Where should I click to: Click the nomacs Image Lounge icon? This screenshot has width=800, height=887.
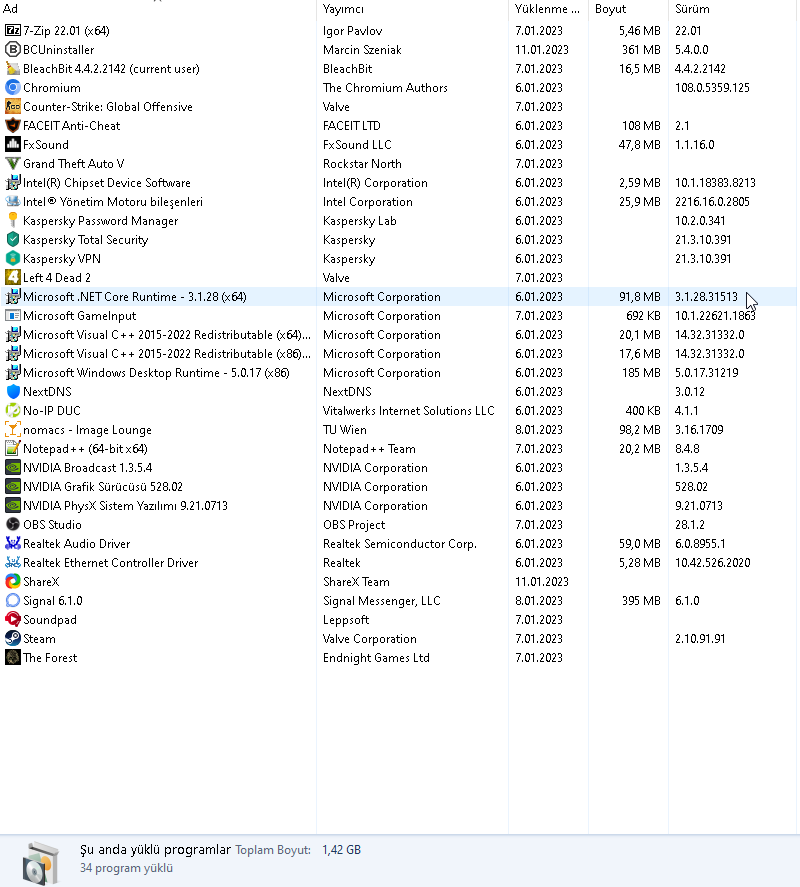pos(12,429)
